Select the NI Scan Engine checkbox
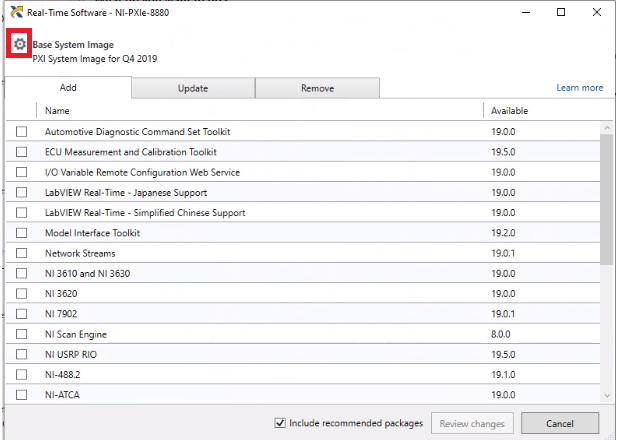Screen dimensions: 617x440 21,334
